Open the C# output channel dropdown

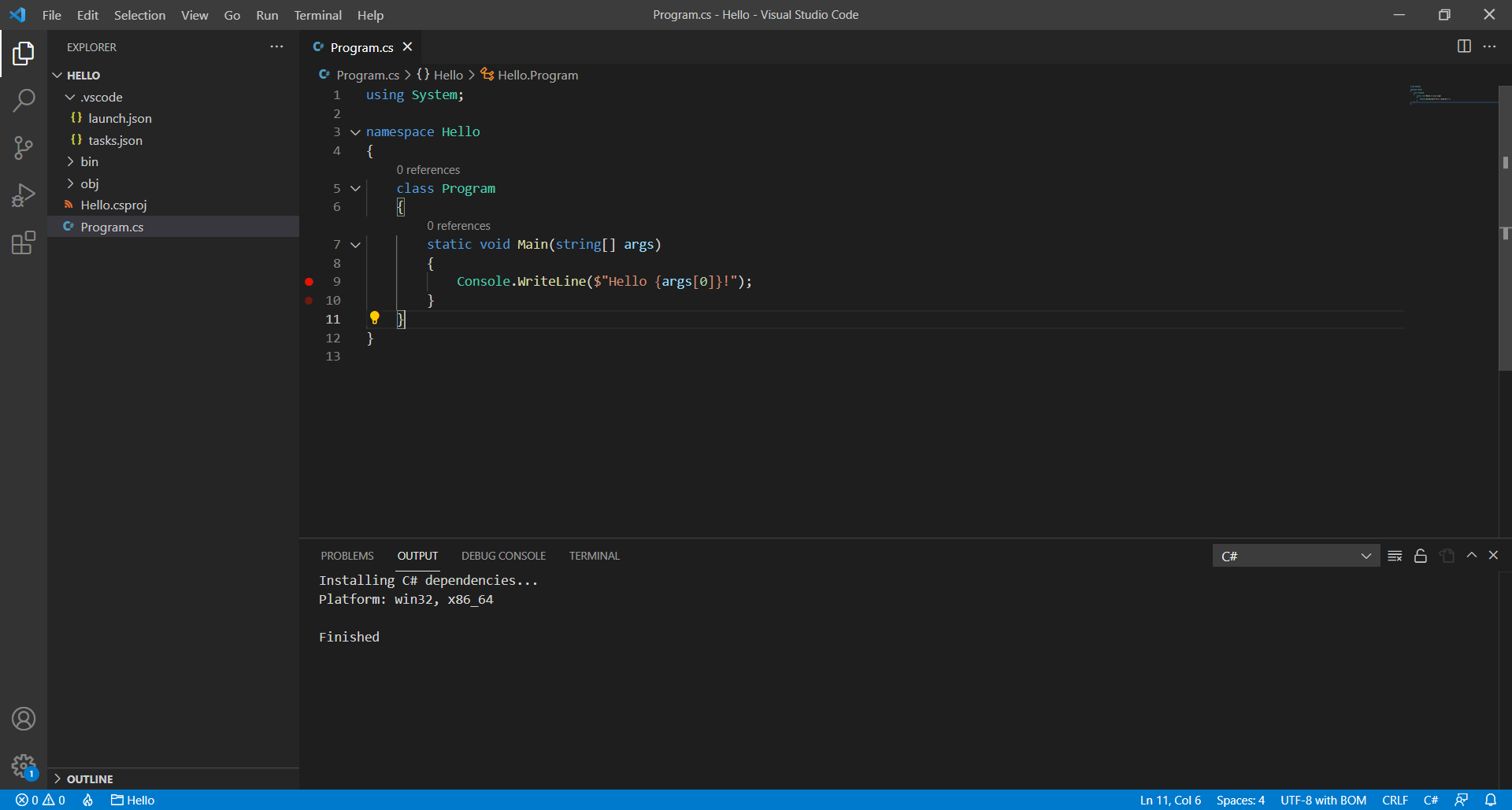click(x=1295, y=556)
